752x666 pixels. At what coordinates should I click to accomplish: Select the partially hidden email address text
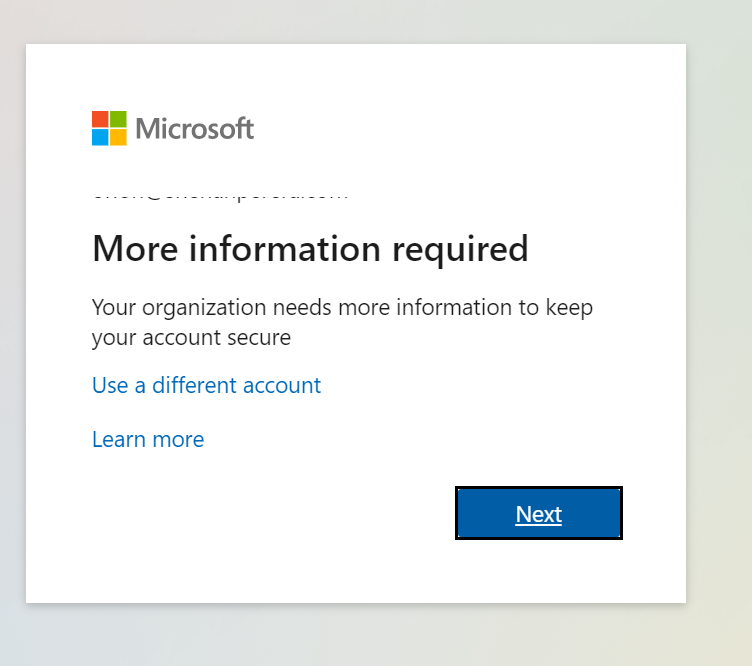[x=220, y=196]
